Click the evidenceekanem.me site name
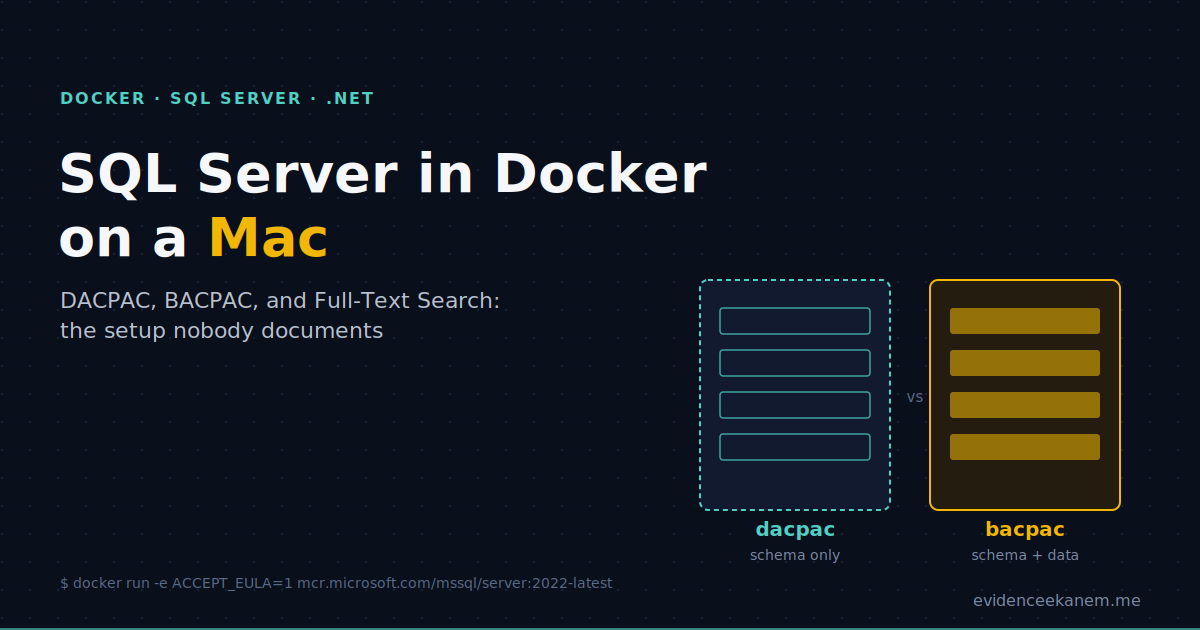The height and width of the screenshot is (630, 1200). point(1057,601)
